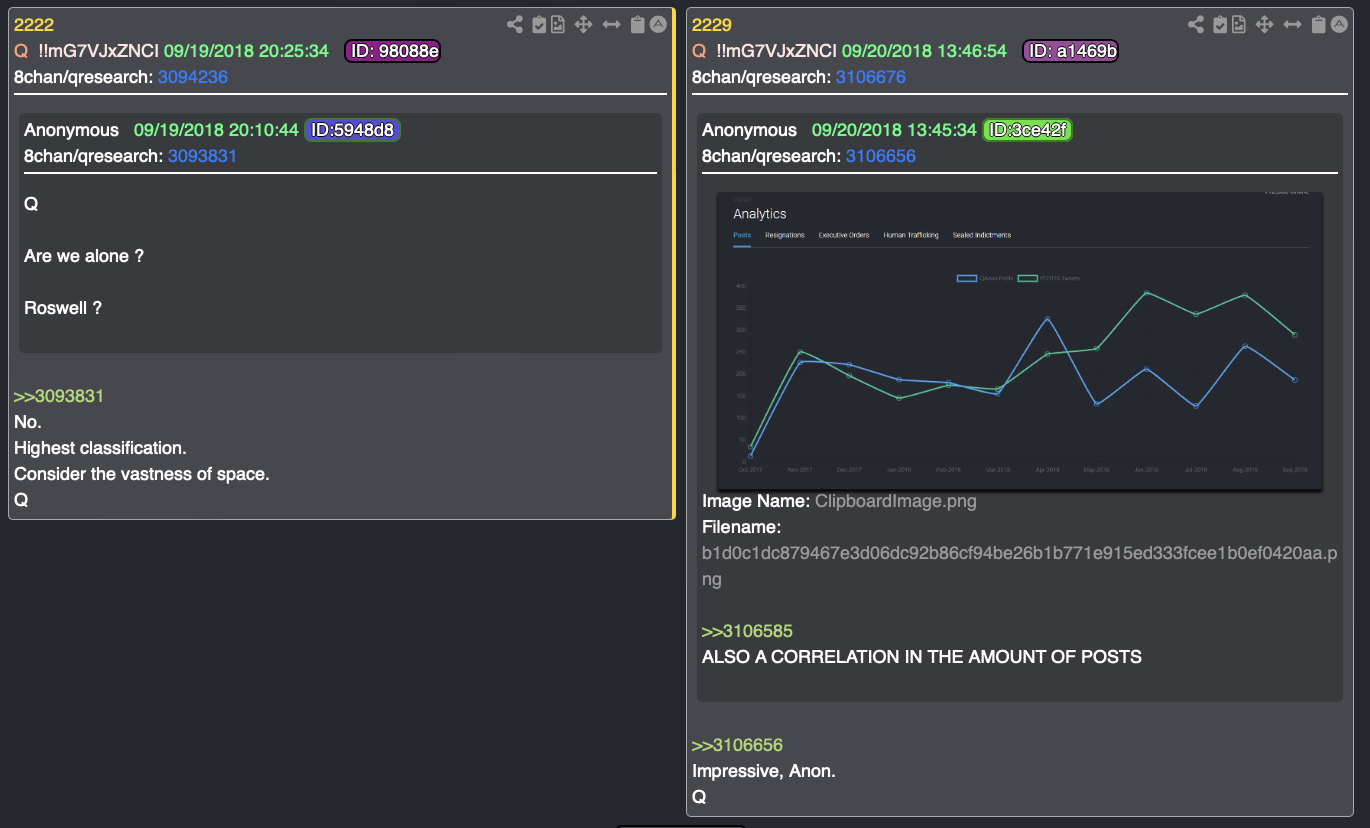Click the clipboard-check icon on post 2222
Screen dimensions: 1370x828
[x=539, y=25]
